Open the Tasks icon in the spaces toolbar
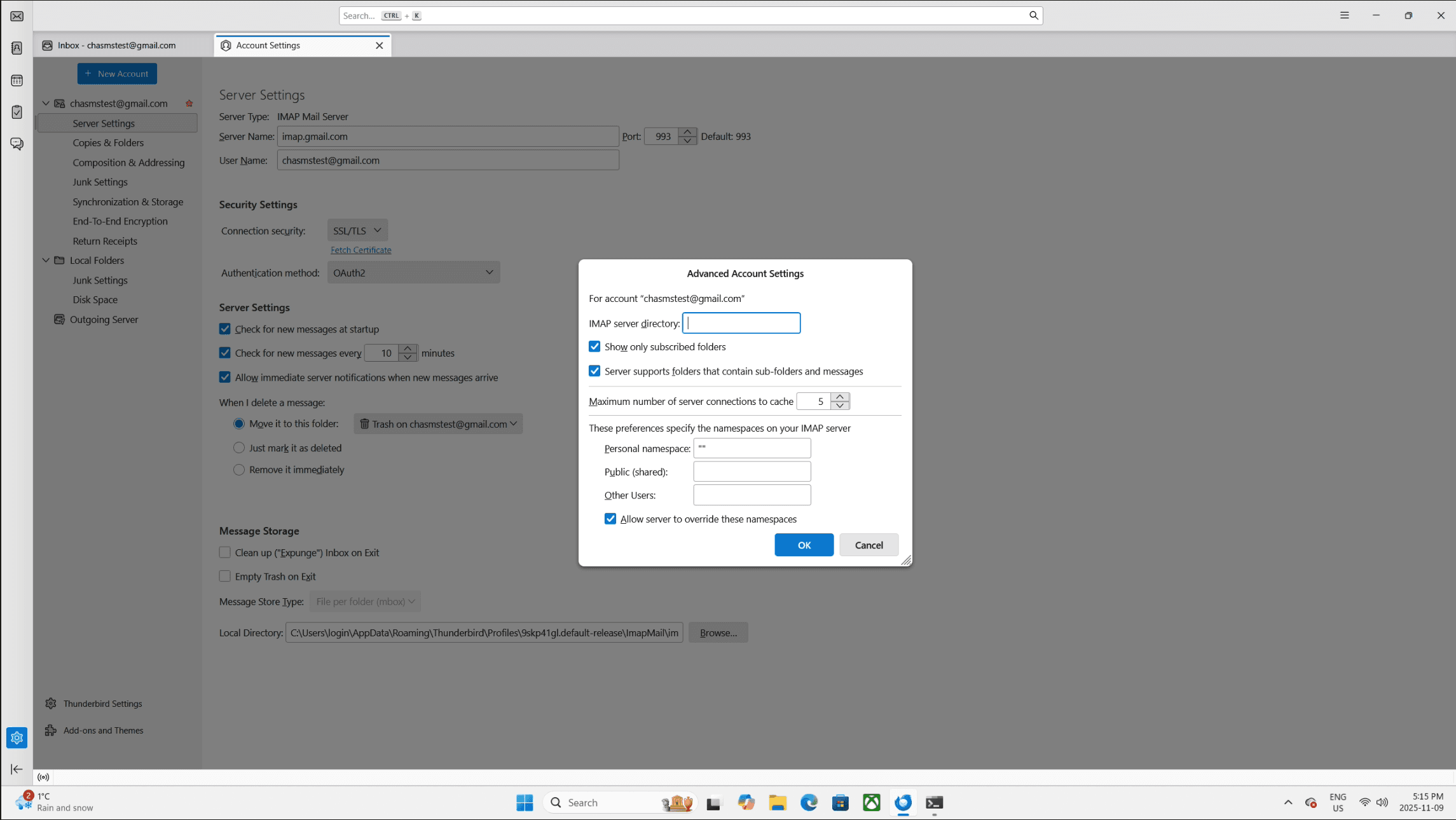 [17, 112]
